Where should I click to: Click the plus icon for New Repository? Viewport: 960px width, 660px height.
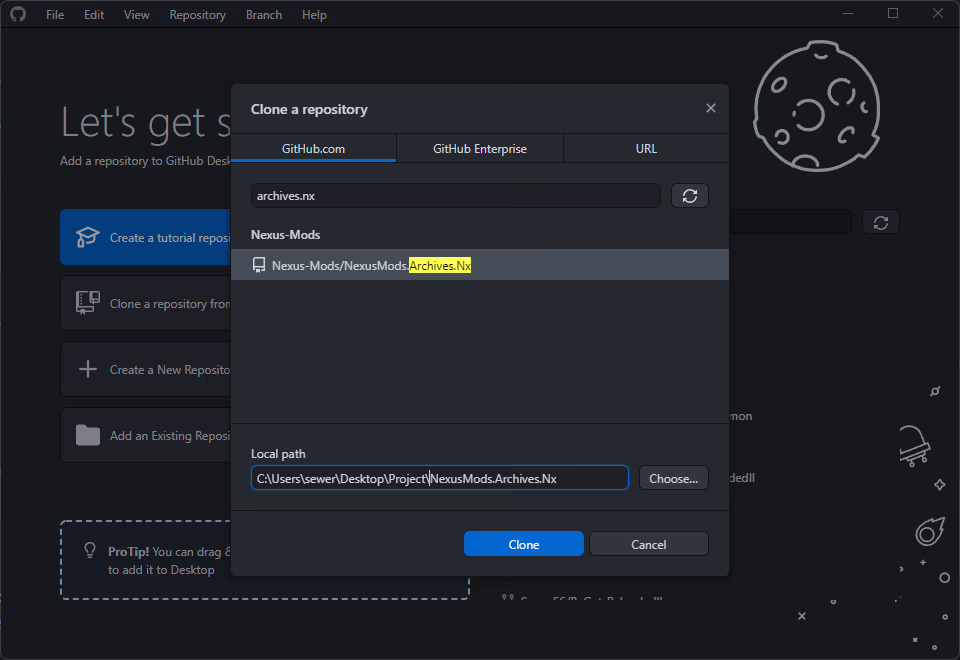click(88, 370)
